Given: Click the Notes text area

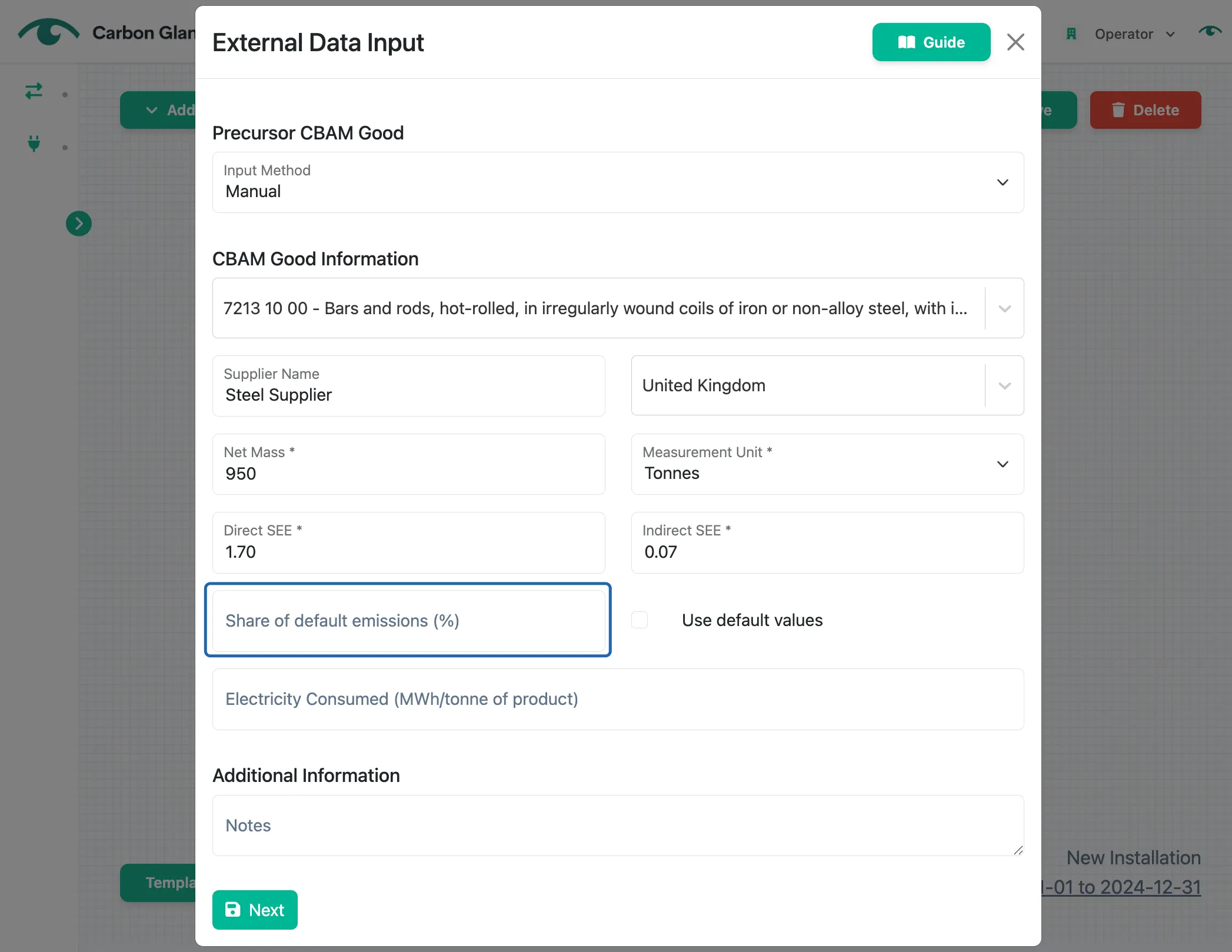Looking at the screenshot, I should tap(618, 825).
